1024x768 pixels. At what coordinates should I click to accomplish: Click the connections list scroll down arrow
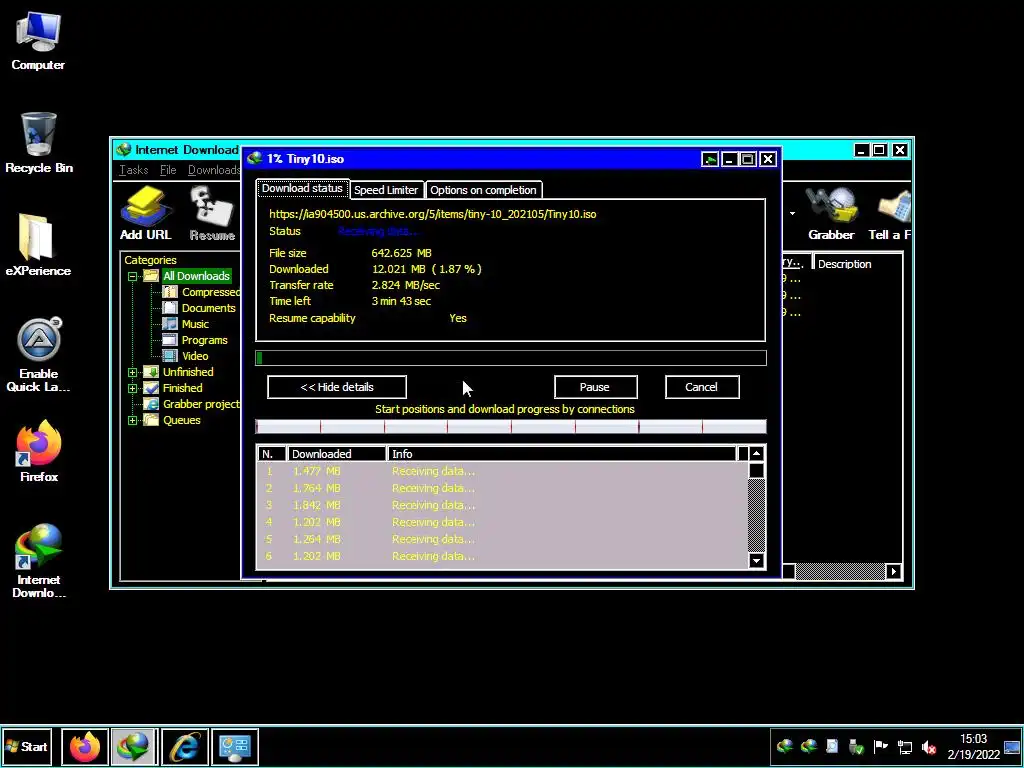756,560
